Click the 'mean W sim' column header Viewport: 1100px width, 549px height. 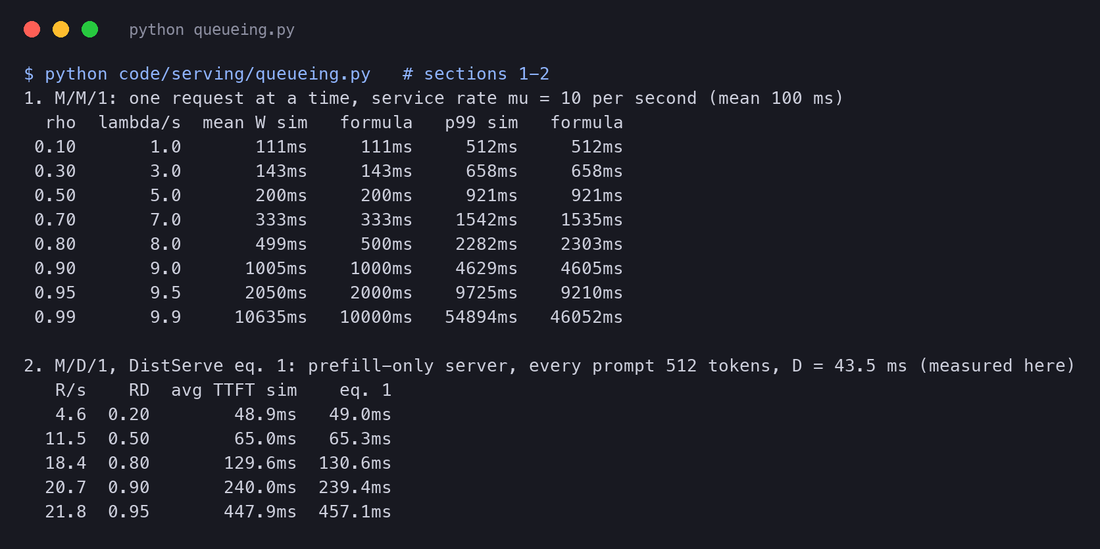(255, 123)
